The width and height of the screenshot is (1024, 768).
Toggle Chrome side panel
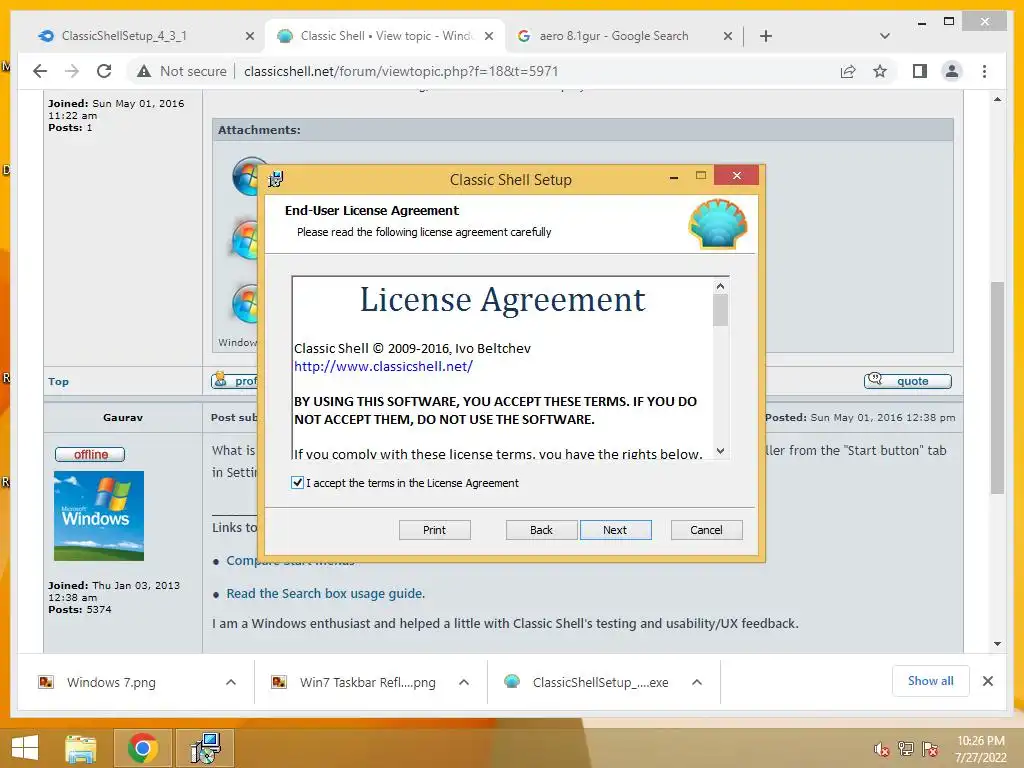pos(920,71)
